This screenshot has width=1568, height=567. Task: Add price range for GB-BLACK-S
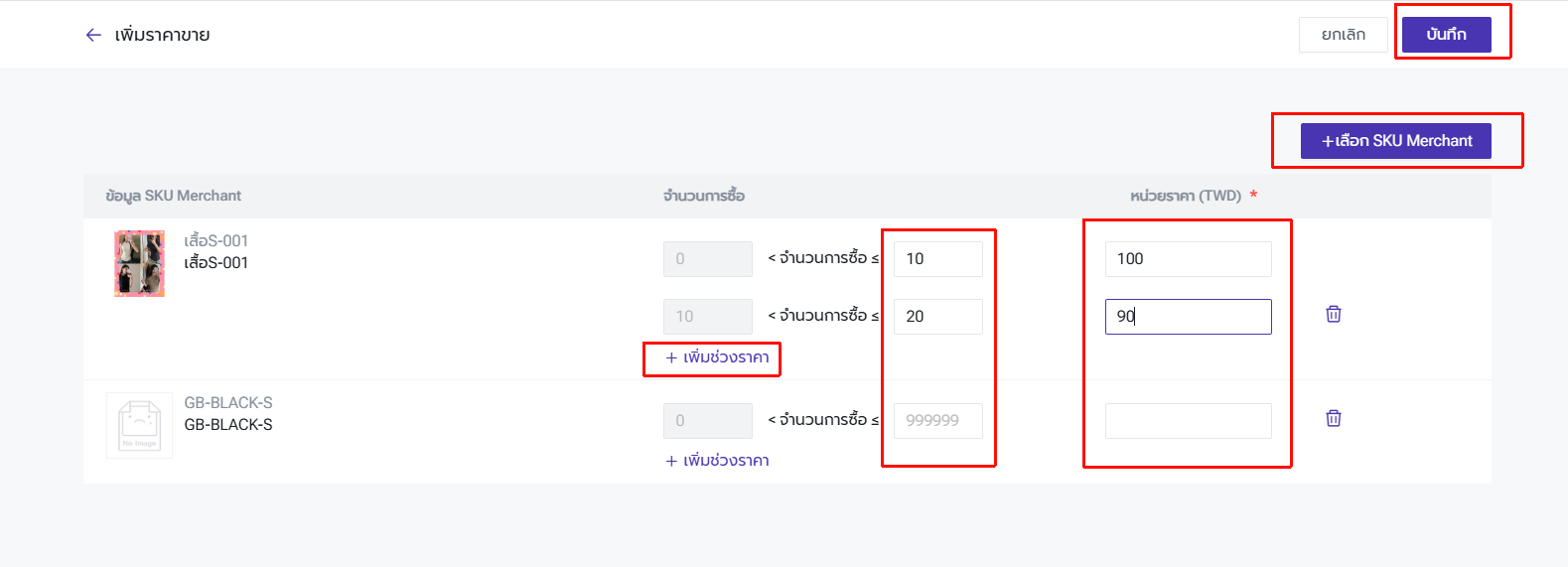[717, 461]
